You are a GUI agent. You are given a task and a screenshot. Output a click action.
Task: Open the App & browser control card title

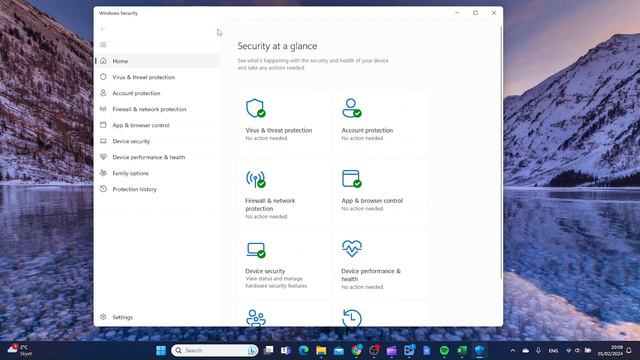[x=372, y=200]
